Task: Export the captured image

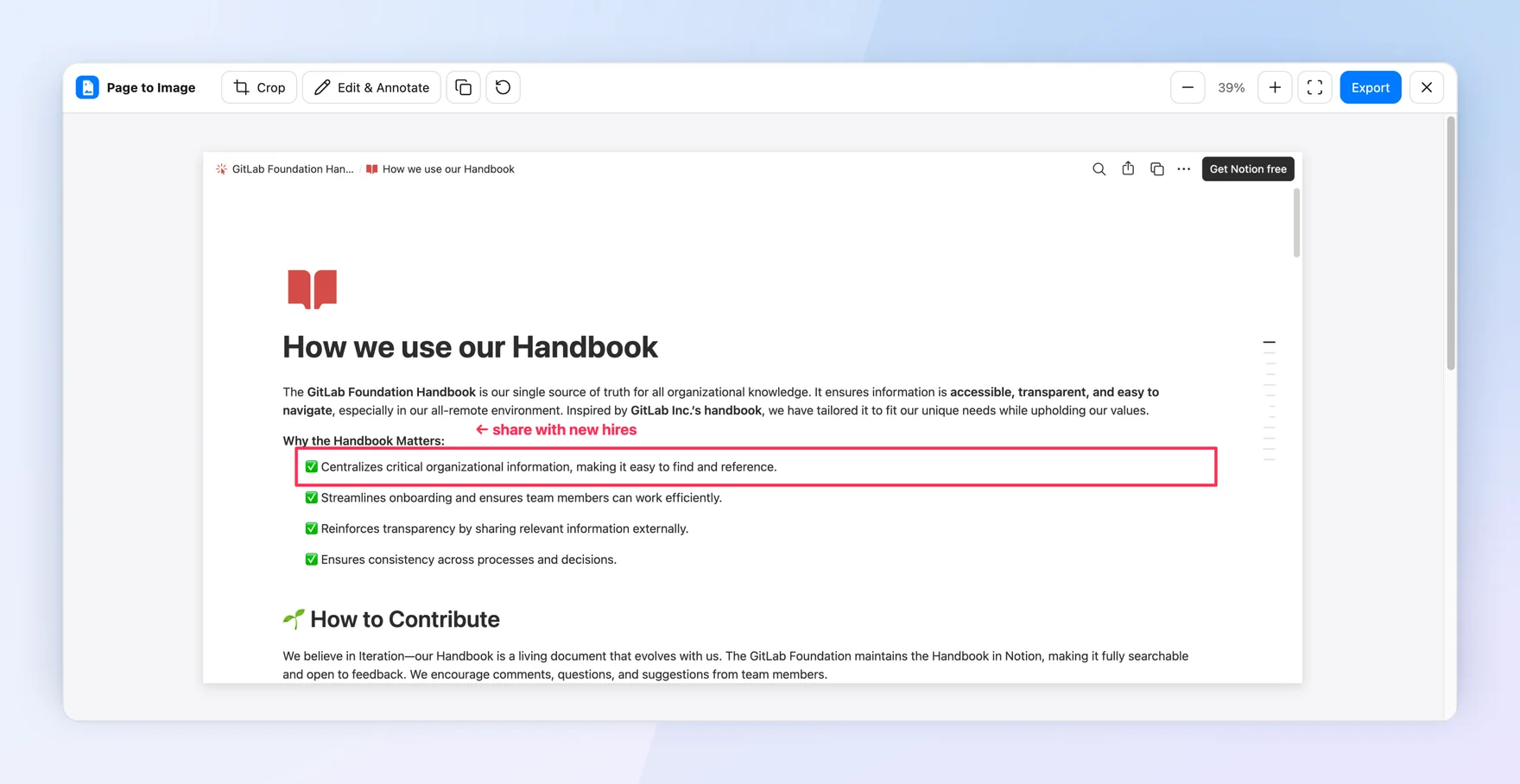Action: (x=1371, y=87)
